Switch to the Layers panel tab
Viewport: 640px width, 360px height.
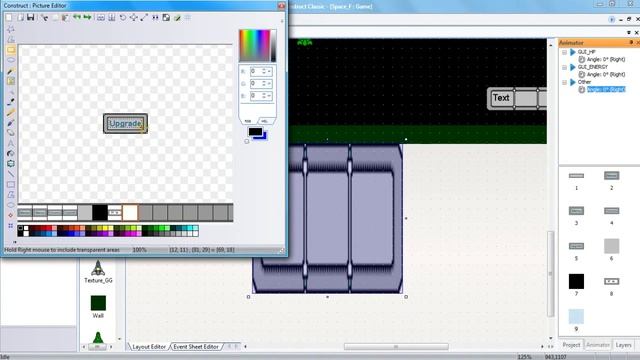[623, 345]
